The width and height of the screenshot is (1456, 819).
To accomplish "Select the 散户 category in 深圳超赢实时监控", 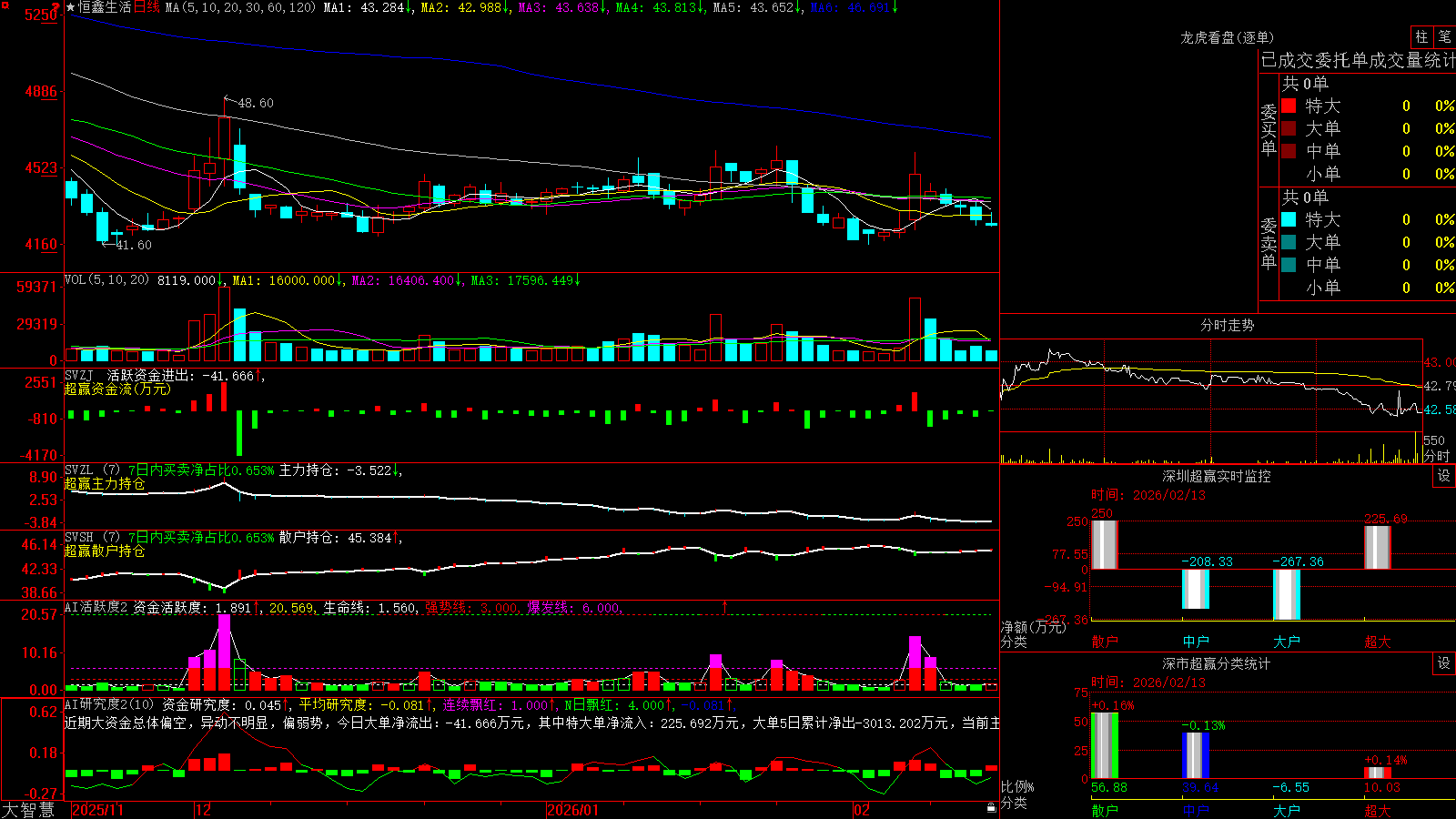I will [x=1105, y=642].
